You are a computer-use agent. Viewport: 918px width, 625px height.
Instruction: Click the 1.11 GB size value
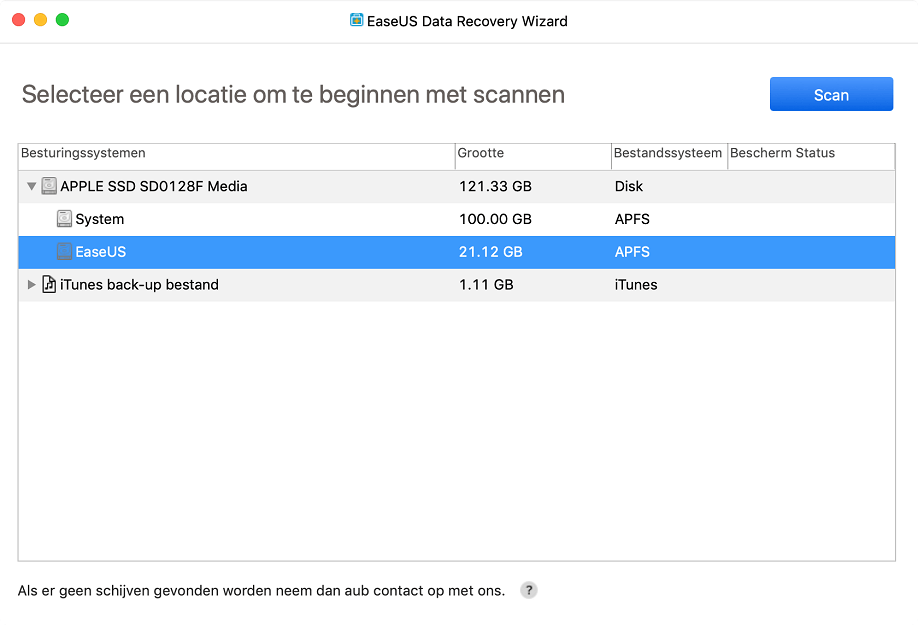(486, 284)
